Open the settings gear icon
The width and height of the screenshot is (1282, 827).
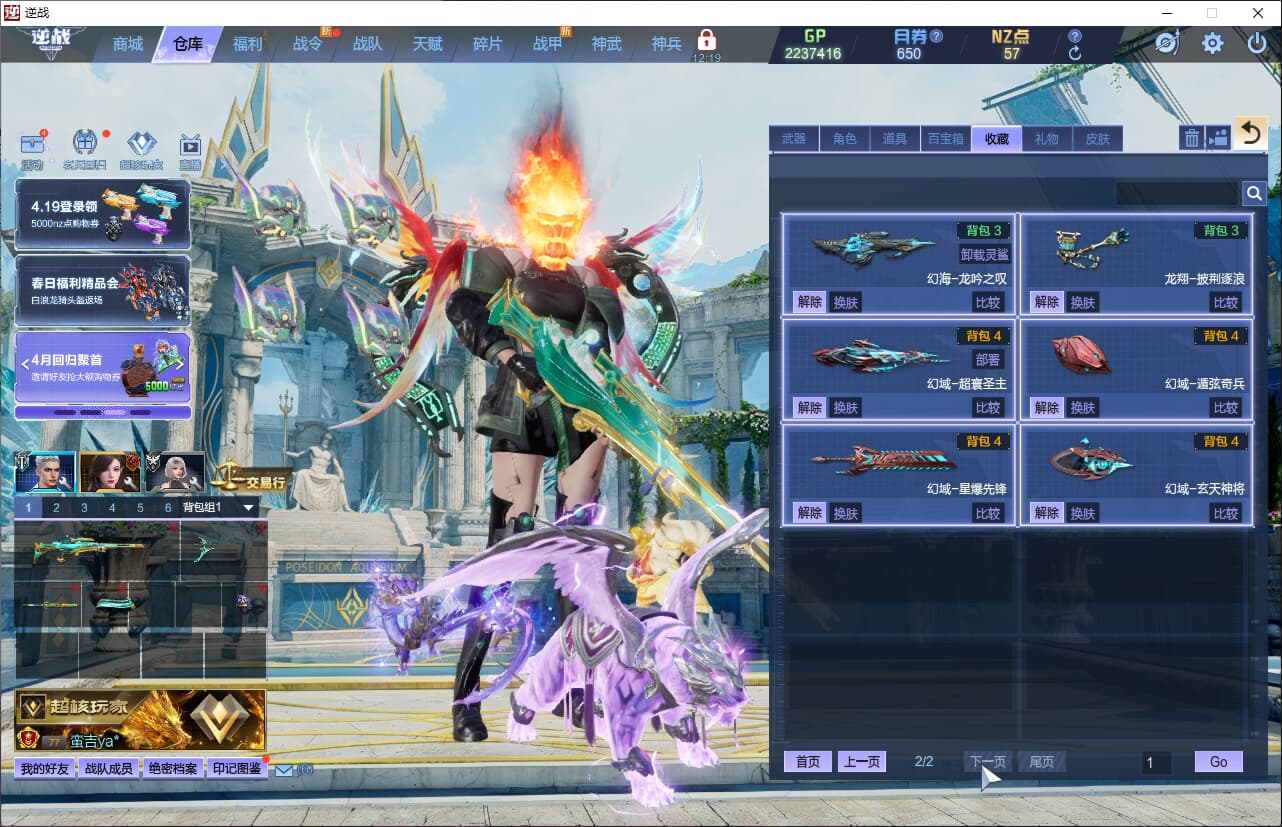[x=1212, y=43]
